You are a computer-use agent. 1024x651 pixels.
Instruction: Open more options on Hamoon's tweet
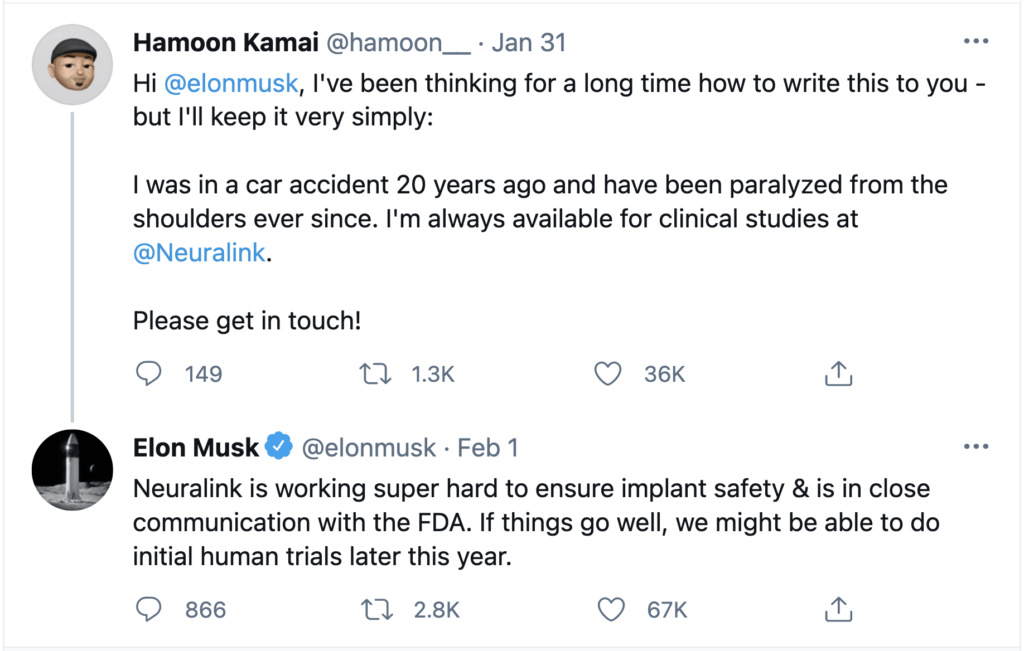pyautogui.click(x=976, y=41)
